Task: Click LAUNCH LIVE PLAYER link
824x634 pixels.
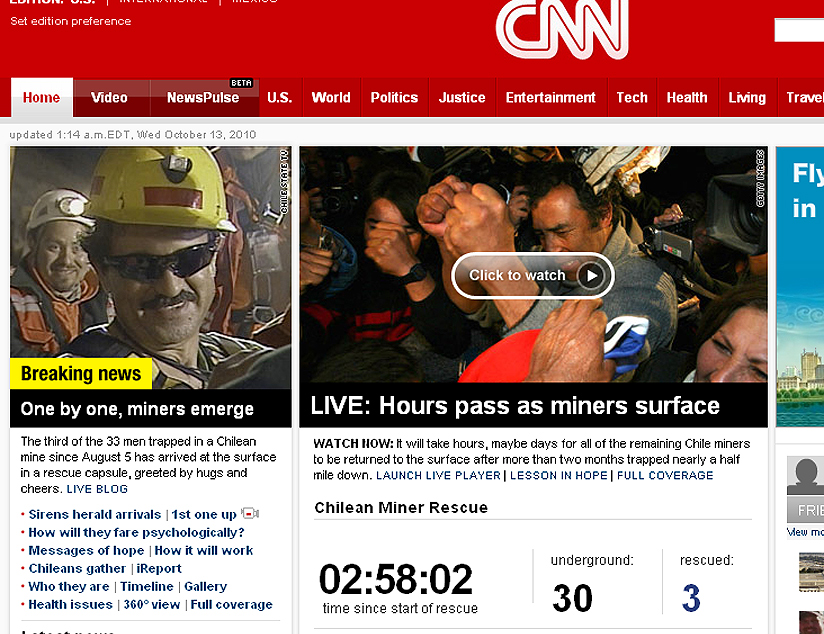Action: tap(438, 475)
